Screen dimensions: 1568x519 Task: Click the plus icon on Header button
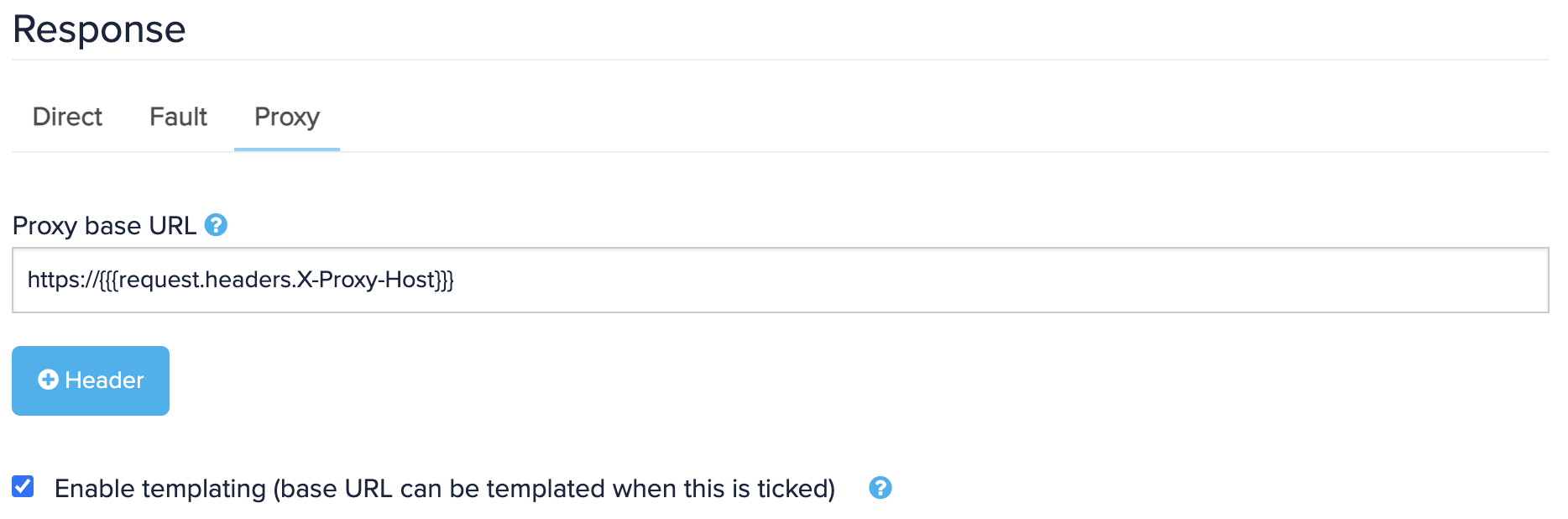[x=48, y=380]
